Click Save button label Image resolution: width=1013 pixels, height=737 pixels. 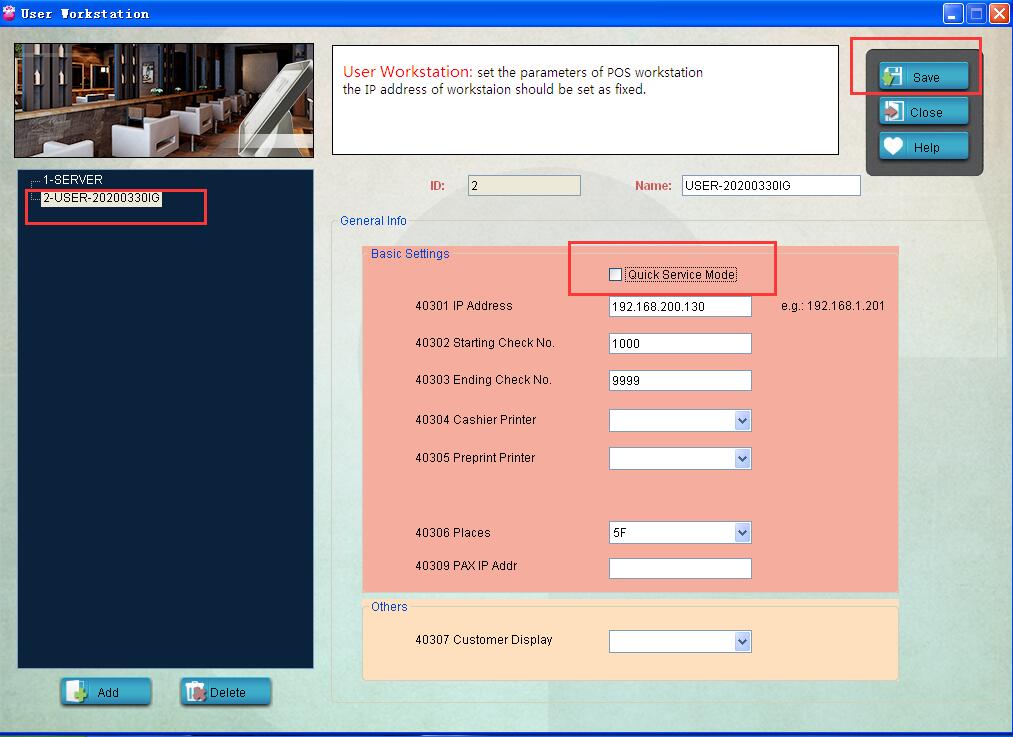(x=926, y=78)
